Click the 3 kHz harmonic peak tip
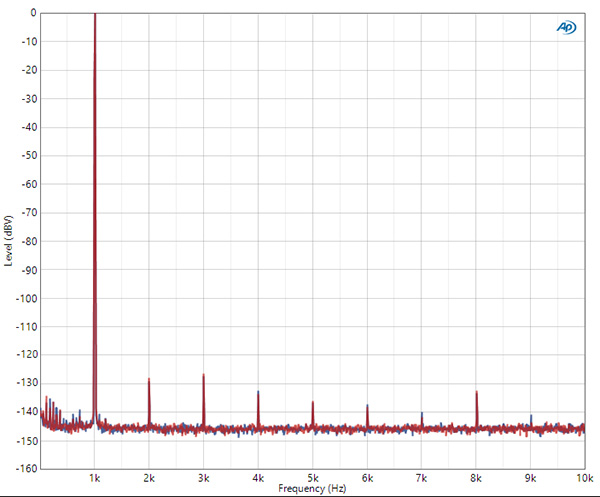 coord(204,375)
